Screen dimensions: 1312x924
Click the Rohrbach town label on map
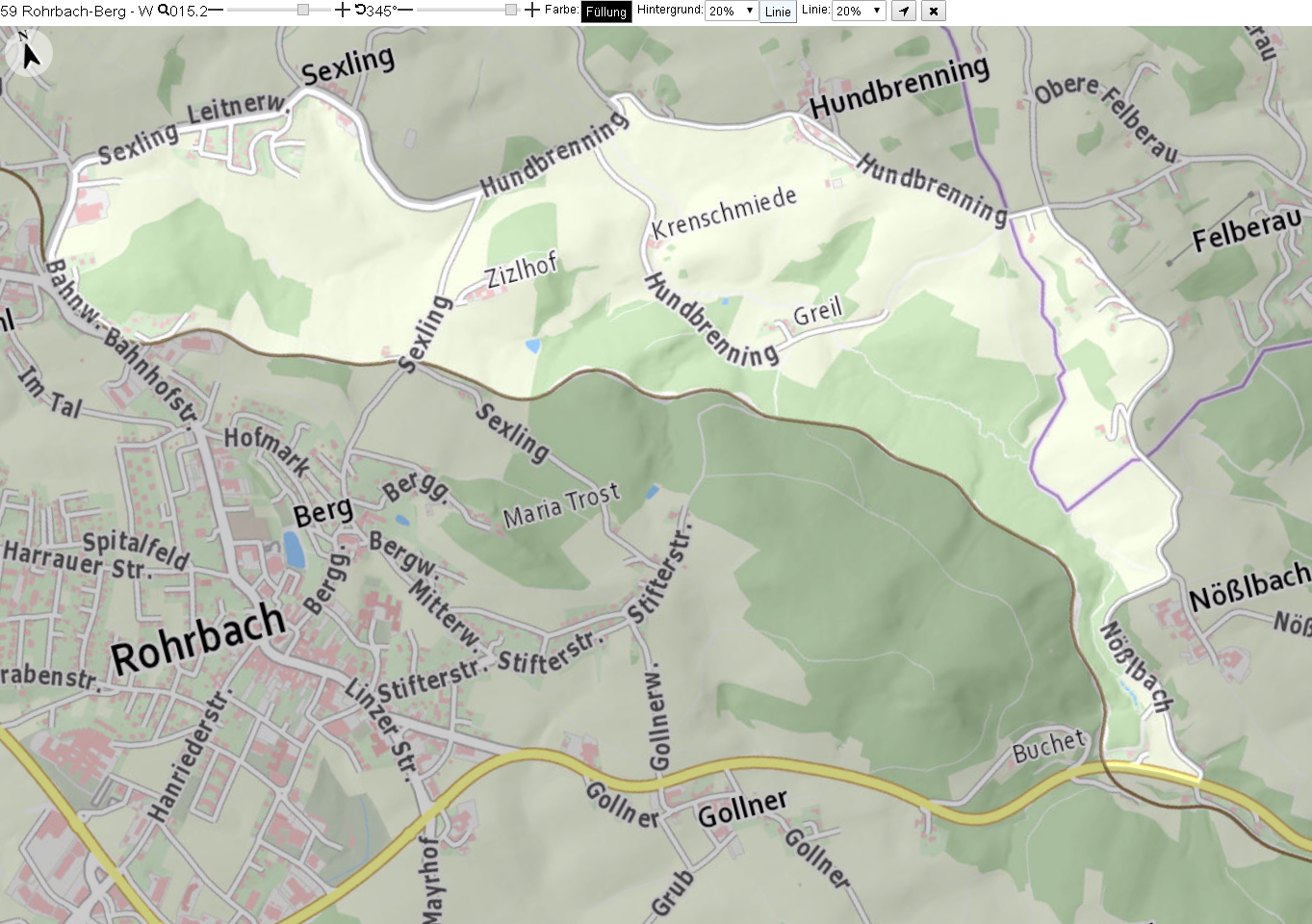coord(198,638)
